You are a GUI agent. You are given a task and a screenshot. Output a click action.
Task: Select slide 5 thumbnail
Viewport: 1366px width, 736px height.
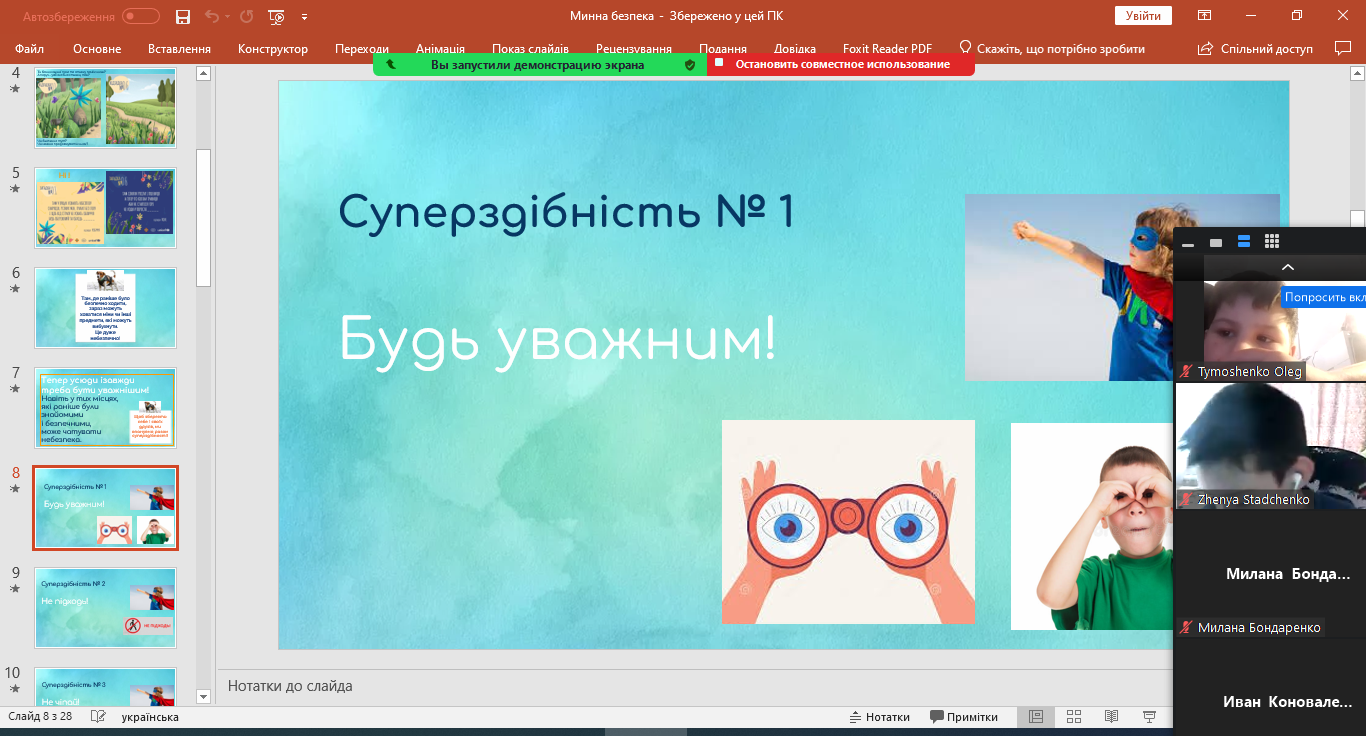(105, 208)
